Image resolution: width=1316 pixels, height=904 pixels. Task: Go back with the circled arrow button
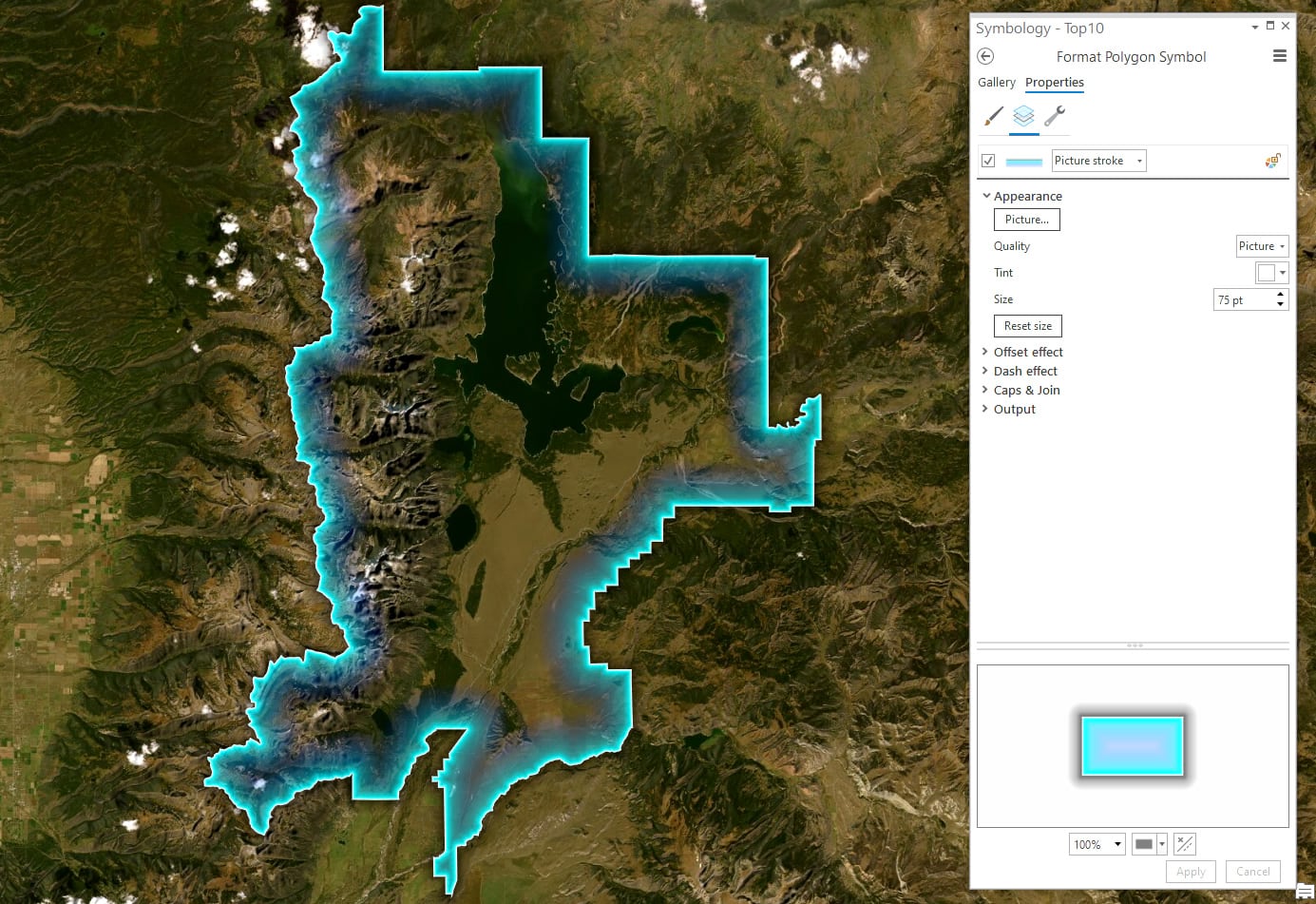985,56
